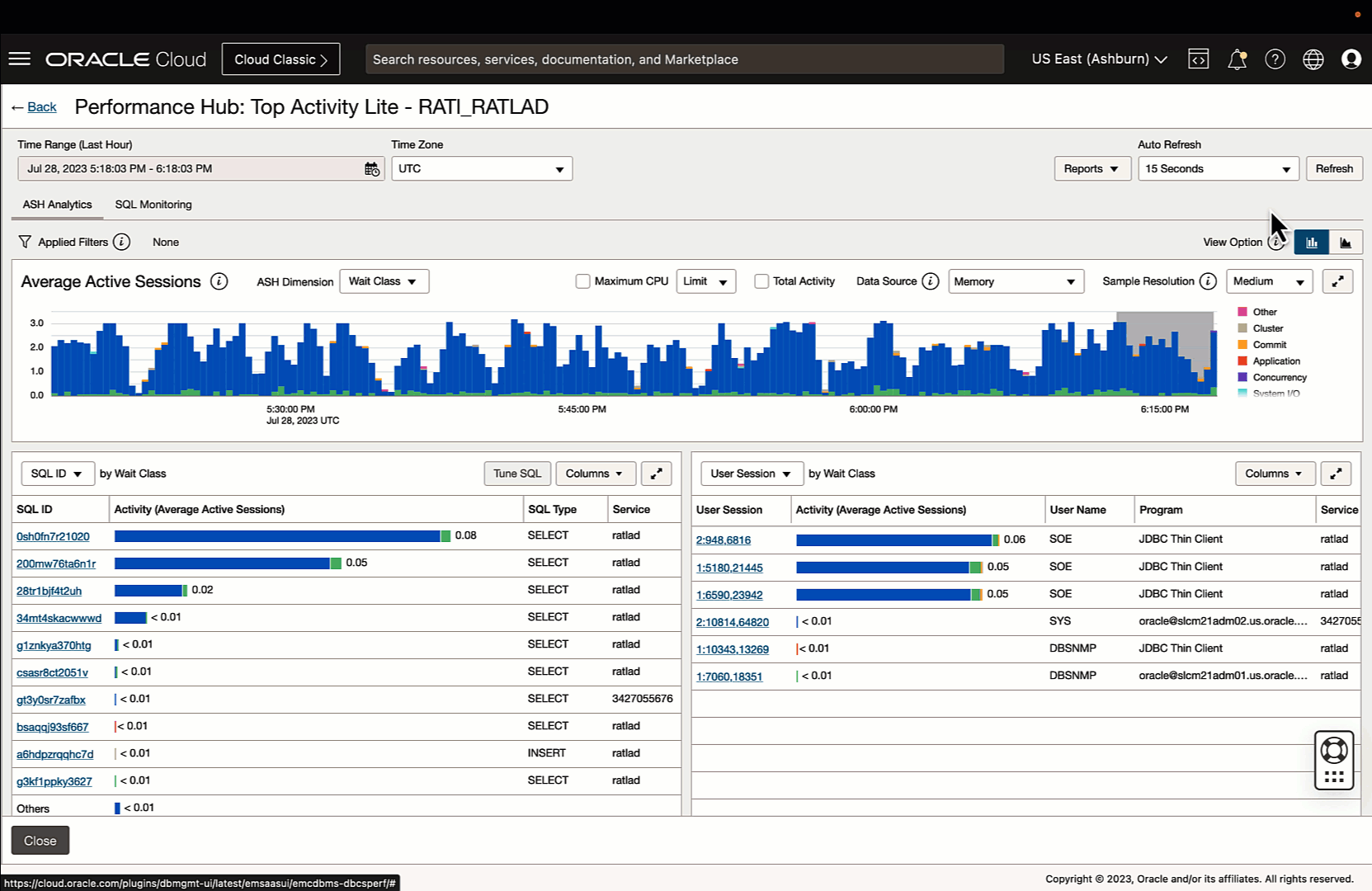Switch to bar chart view option
This screenshot has height=891, width=1372.
[x=1312, y=242]
